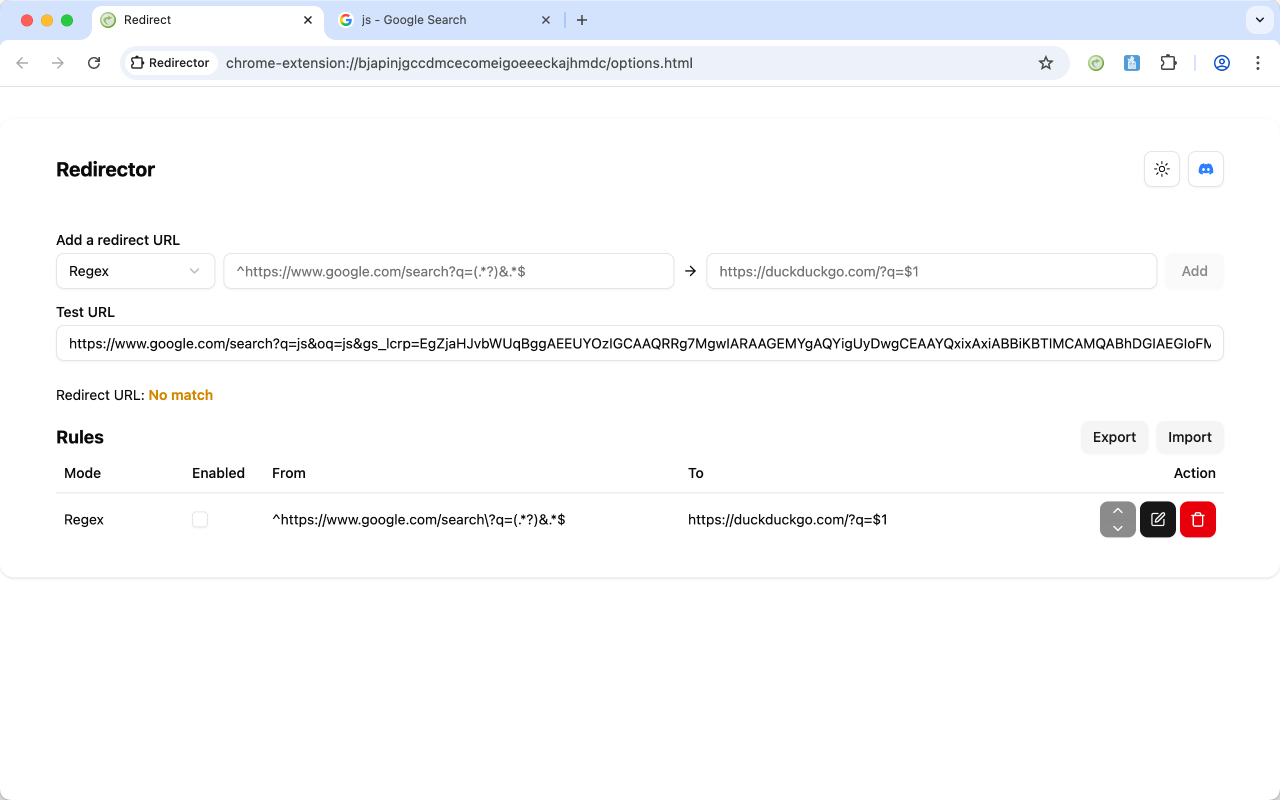Open Chrome's three-dot menu
The image size is (1280, 800).
click(x=1257, y=62)
